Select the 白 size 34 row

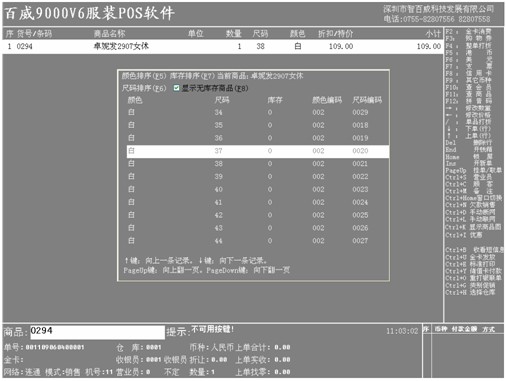(x=257, y=112)
